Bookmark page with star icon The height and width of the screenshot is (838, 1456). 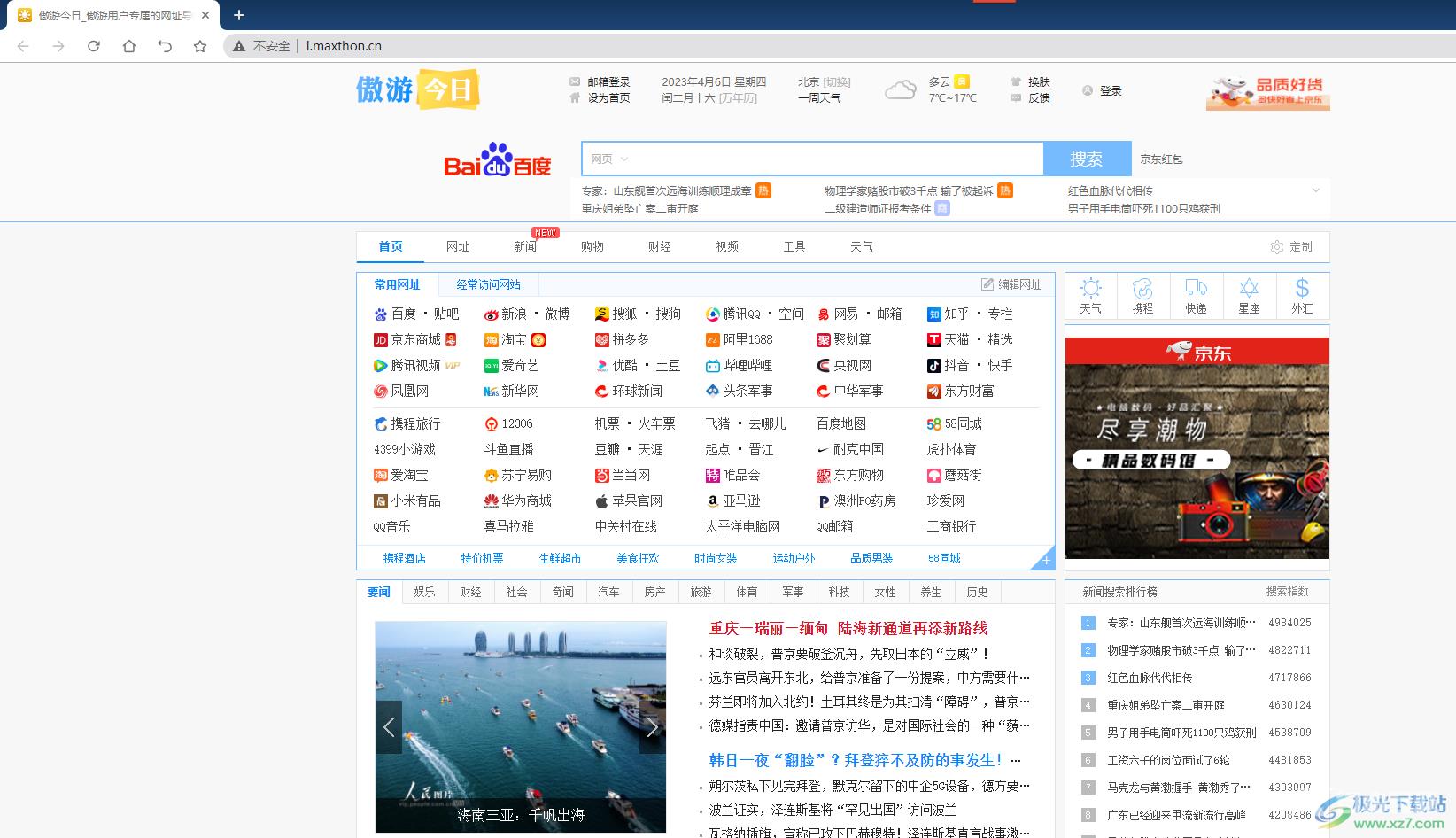200,46
